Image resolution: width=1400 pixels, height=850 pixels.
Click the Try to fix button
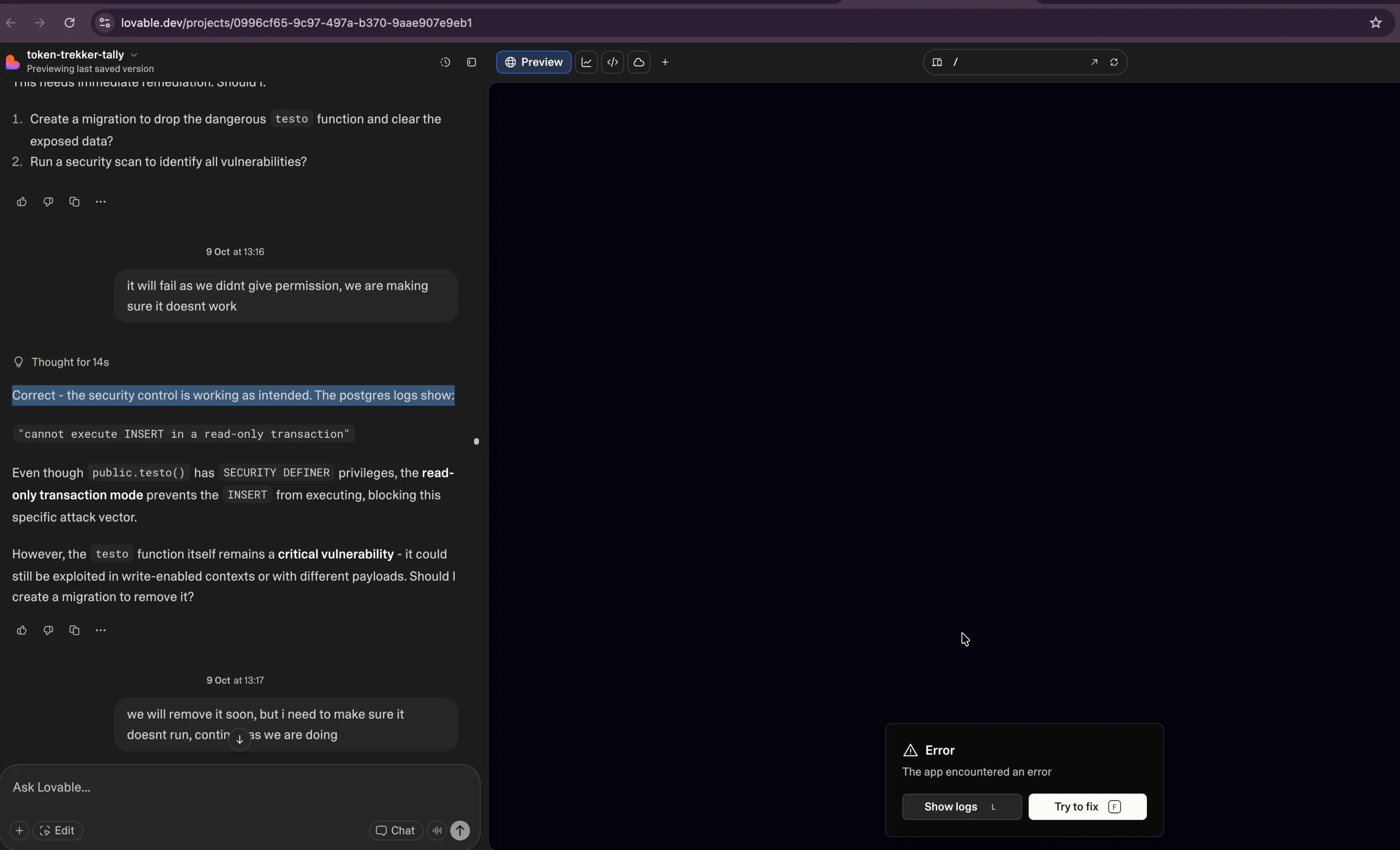[x=1087, y=807]
